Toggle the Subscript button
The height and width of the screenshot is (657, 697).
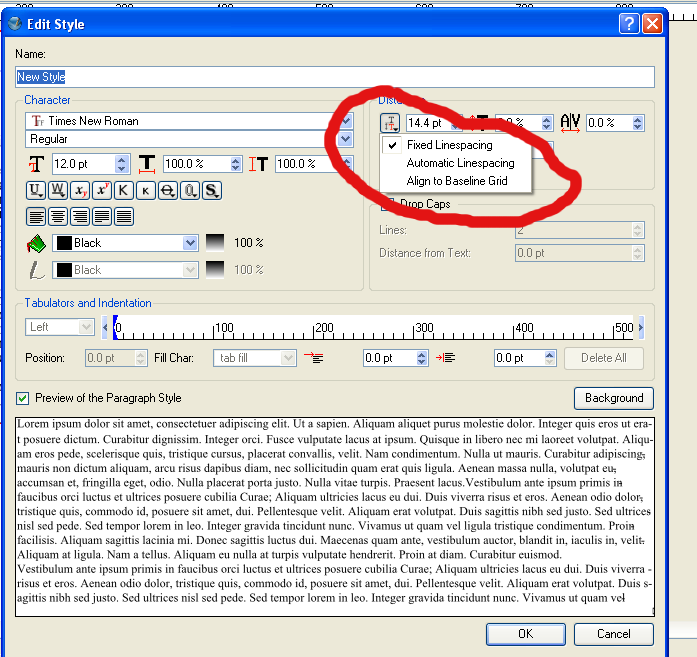pyautogui.click(x=80, y=190)
